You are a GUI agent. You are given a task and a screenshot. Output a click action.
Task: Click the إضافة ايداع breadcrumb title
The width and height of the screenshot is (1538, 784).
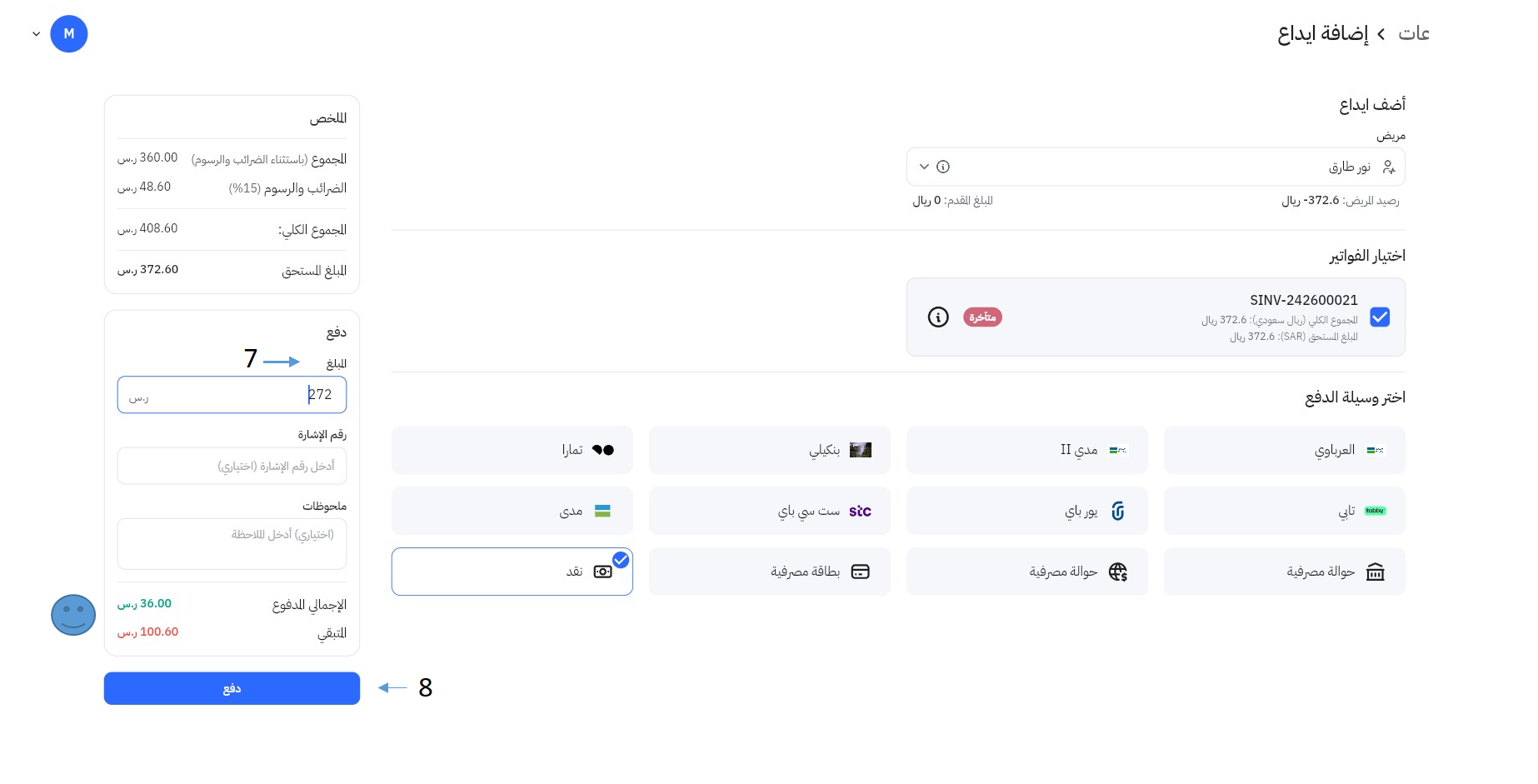click(1322, 33)
